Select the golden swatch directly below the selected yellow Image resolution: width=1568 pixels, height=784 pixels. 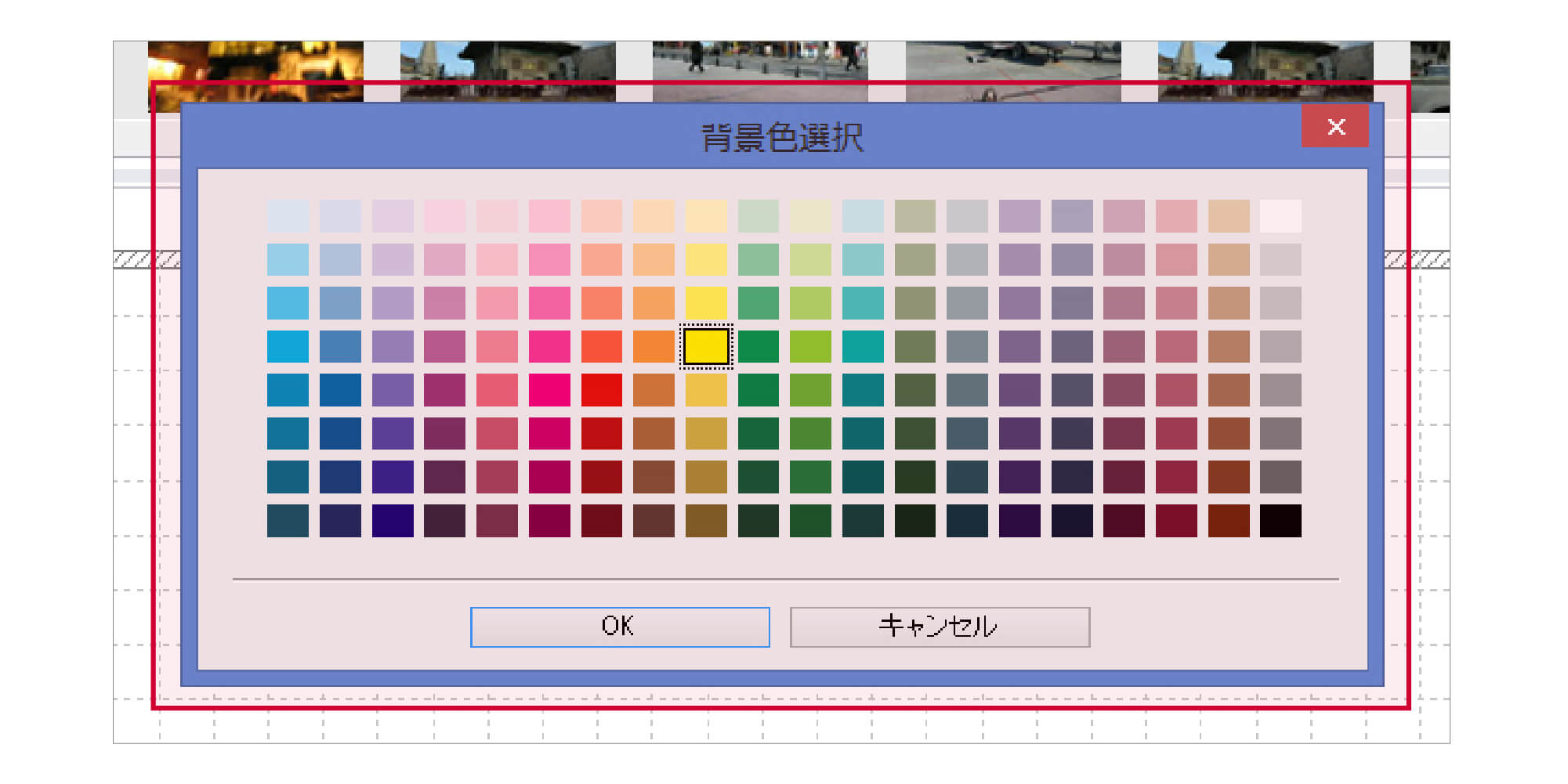[x=706, y=390]
